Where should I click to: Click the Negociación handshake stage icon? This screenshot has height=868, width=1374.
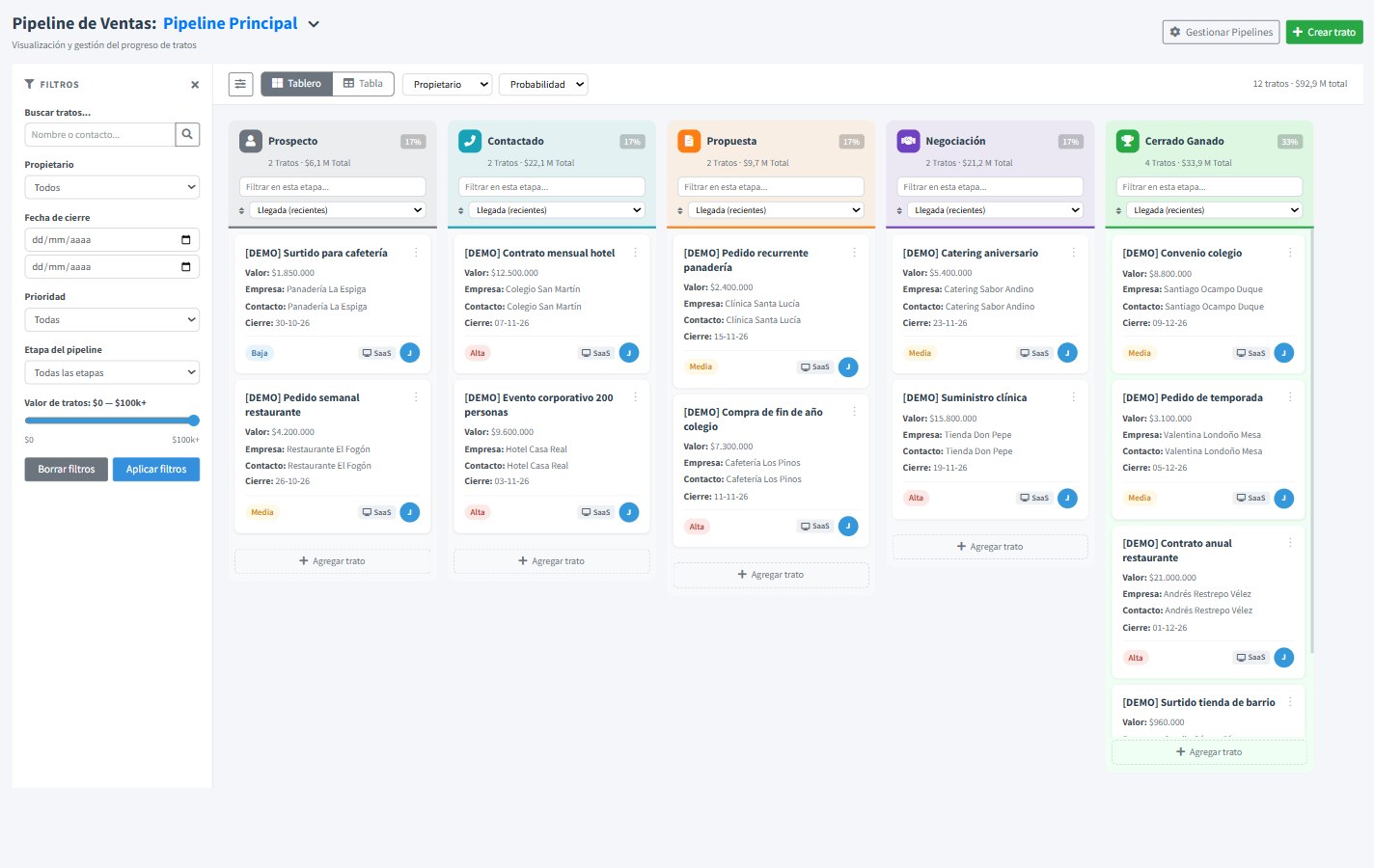(x=908, y=141)
